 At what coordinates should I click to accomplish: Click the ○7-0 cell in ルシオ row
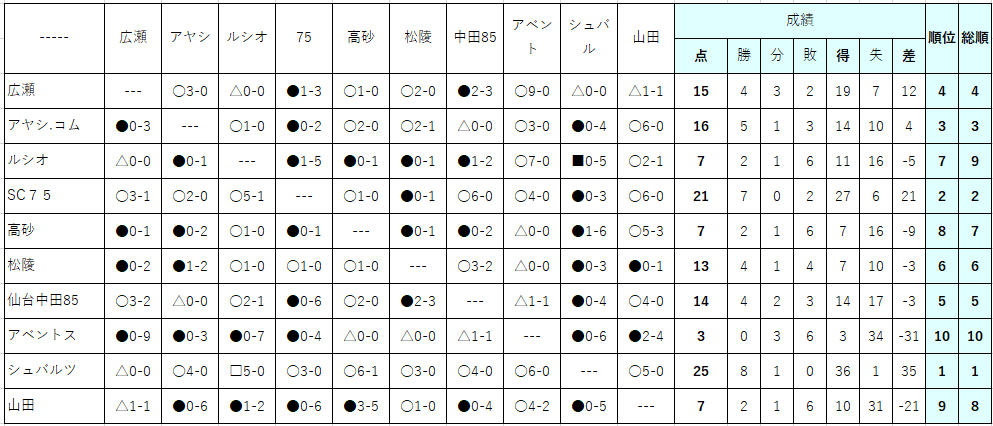tap(532, 161)
